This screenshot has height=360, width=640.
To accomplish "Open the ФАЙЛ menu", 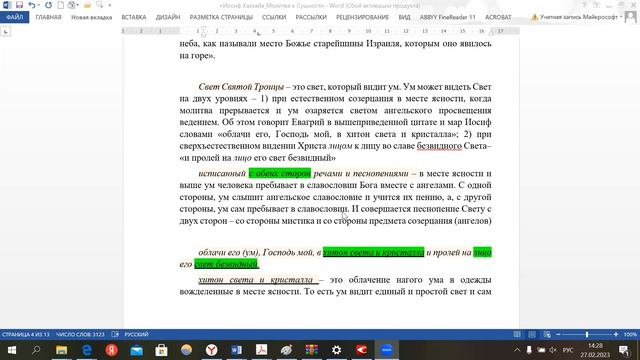I will (15, 17).
